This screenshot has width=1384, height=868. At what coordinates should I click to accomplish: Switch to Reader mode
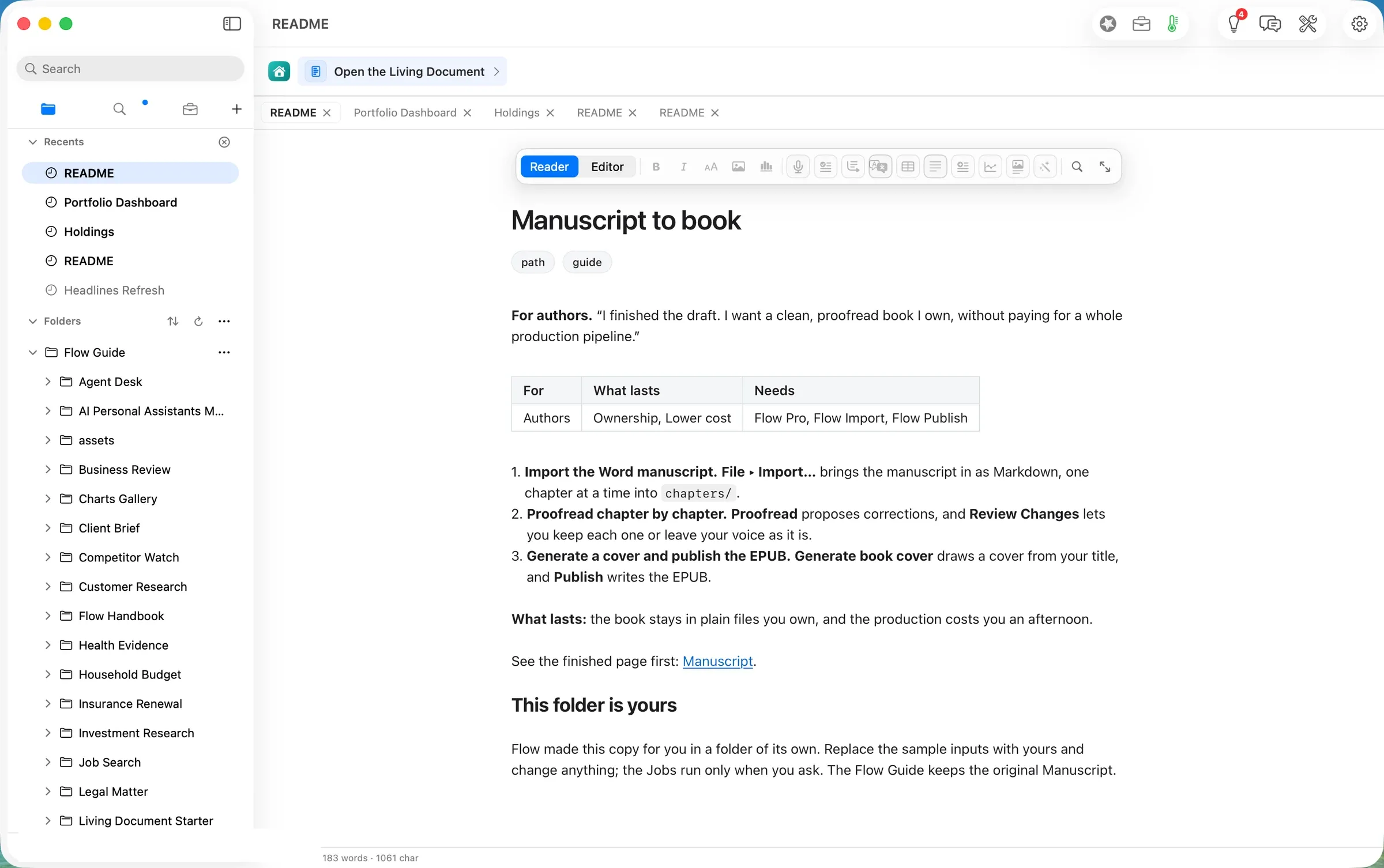(549, 167)
